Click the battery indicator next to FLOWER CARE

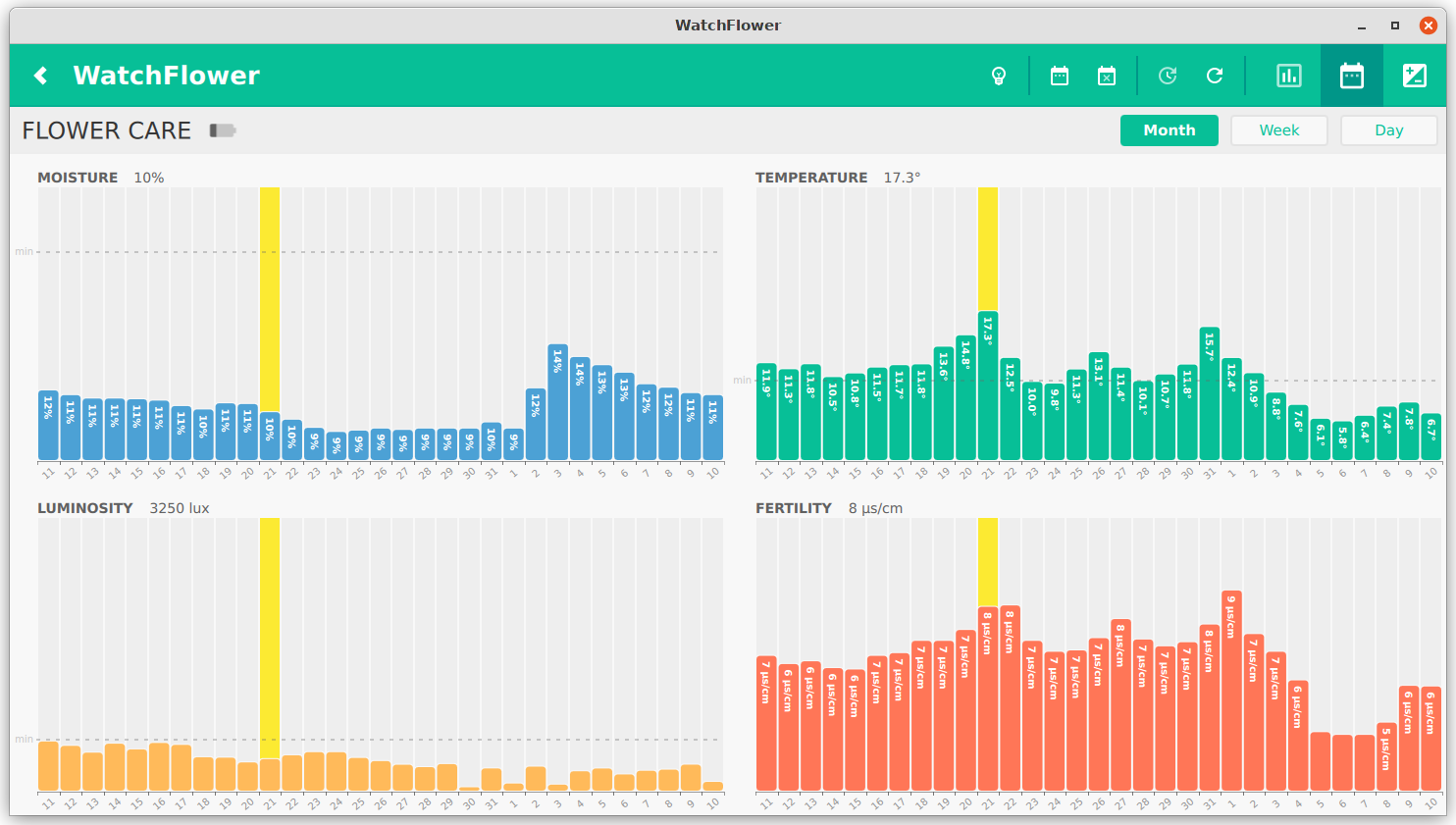tap(223, 130)
